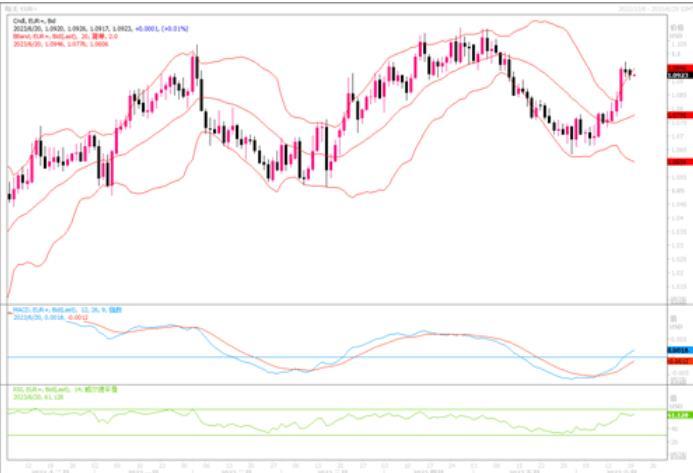Click the lower green RSI threshold line
This screenshot has width=693, height=473.
coord(300,435)
